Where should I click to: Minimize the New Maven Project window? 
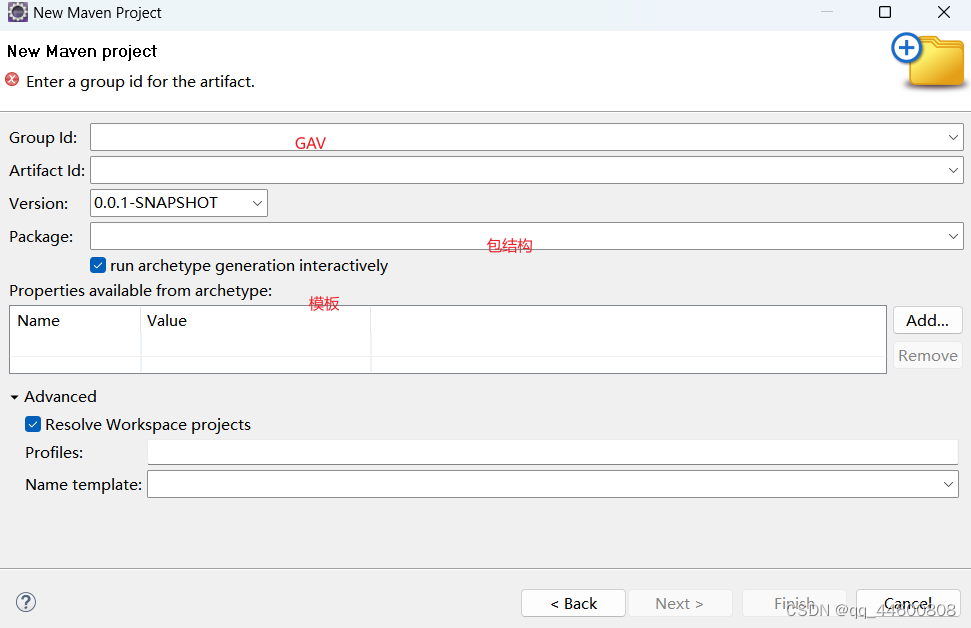[x=827, y=12]
